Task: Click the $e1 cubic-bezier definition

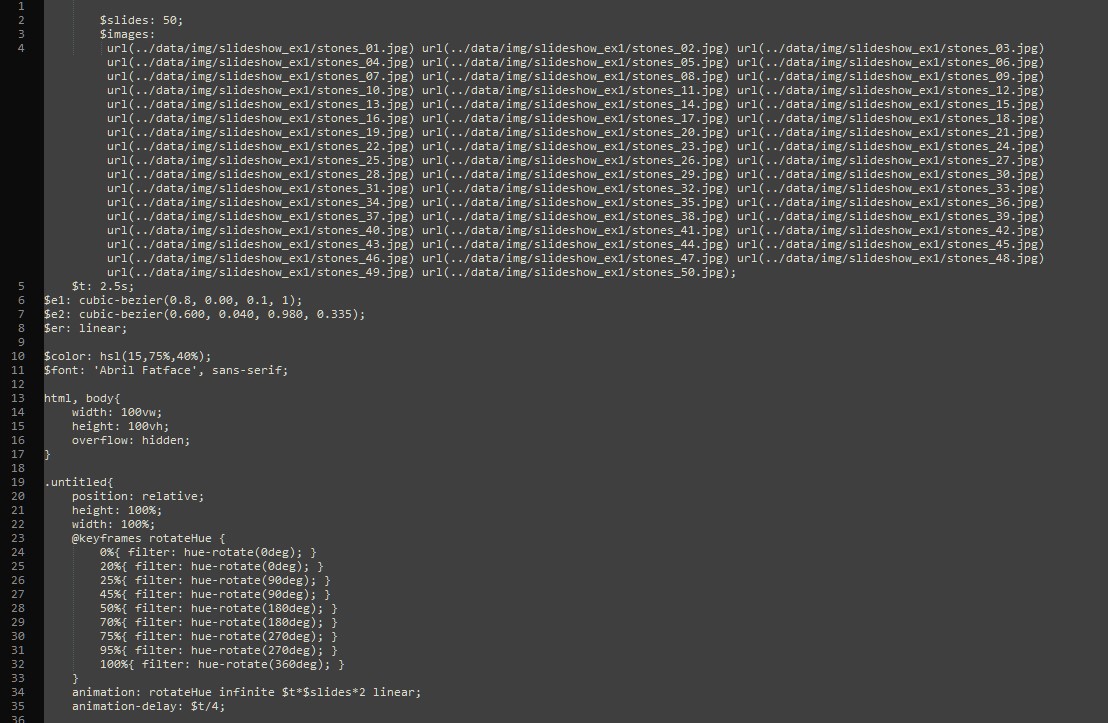Action: (x=173, y=300)
